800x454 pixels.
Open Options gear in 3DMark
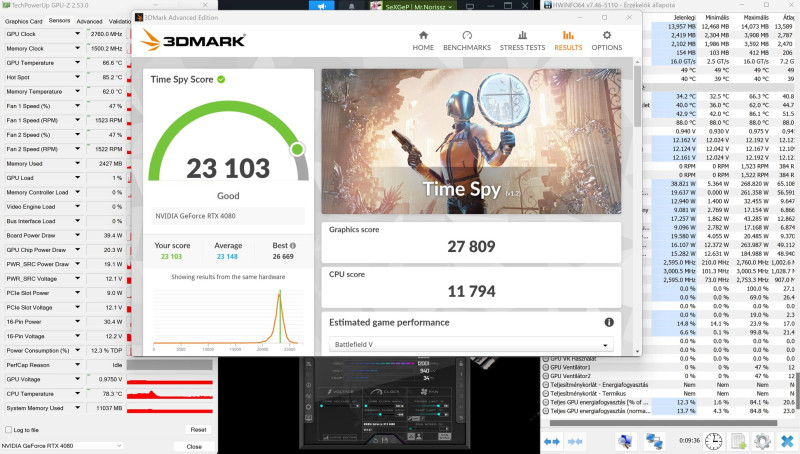[x=607, y=41]
